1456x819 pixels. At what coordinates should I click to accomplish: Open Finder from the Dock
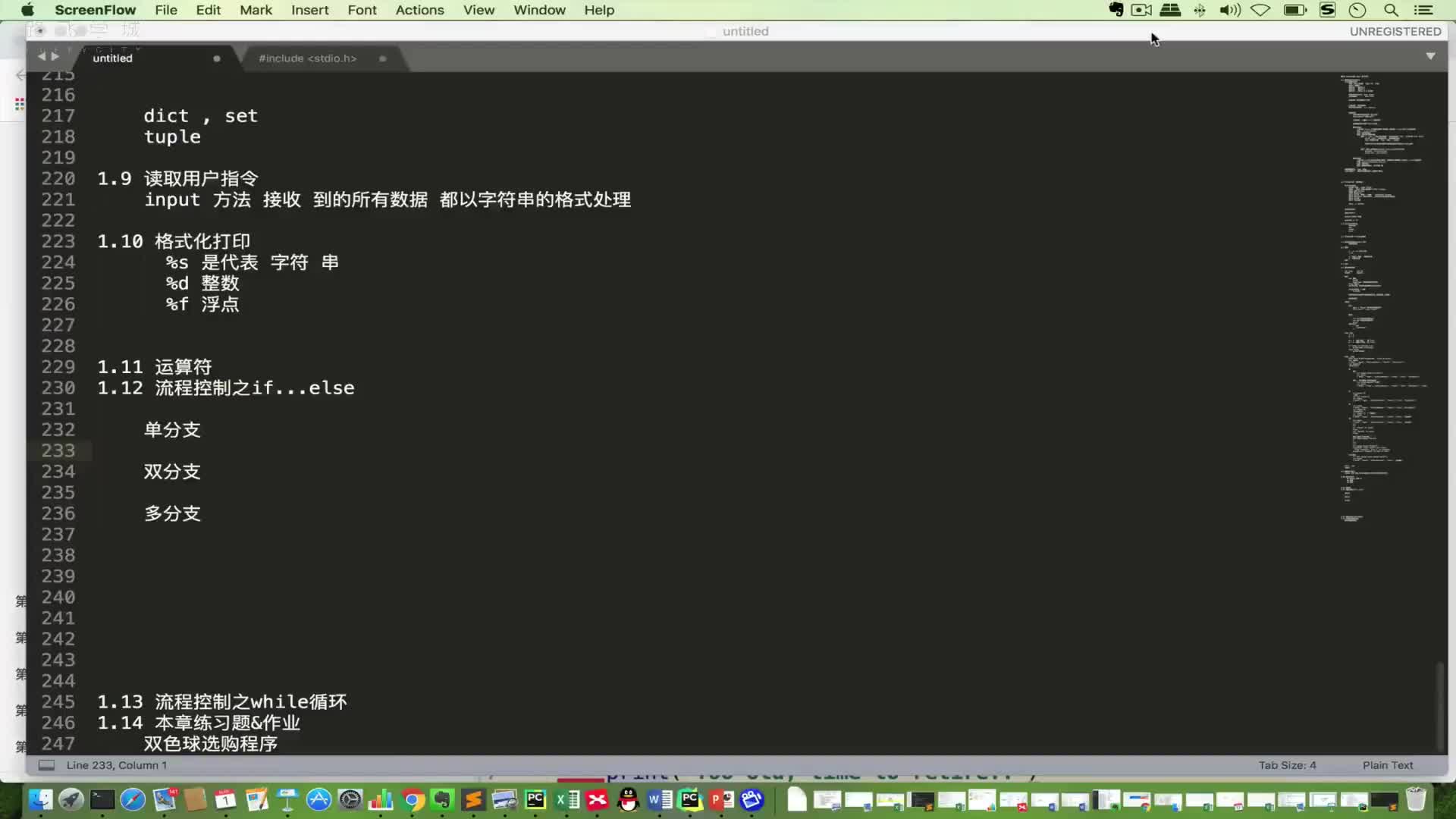point(40,799)
